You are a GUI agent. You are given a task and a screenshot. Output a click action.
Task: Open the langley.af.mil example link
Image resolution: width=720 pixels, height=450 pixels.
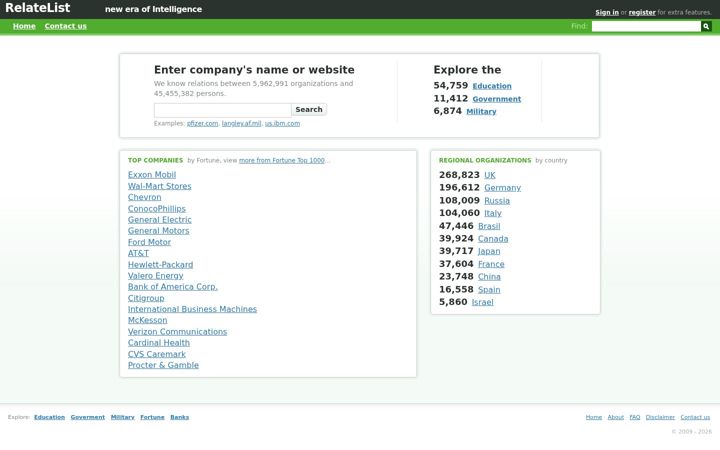coord(242,124)
